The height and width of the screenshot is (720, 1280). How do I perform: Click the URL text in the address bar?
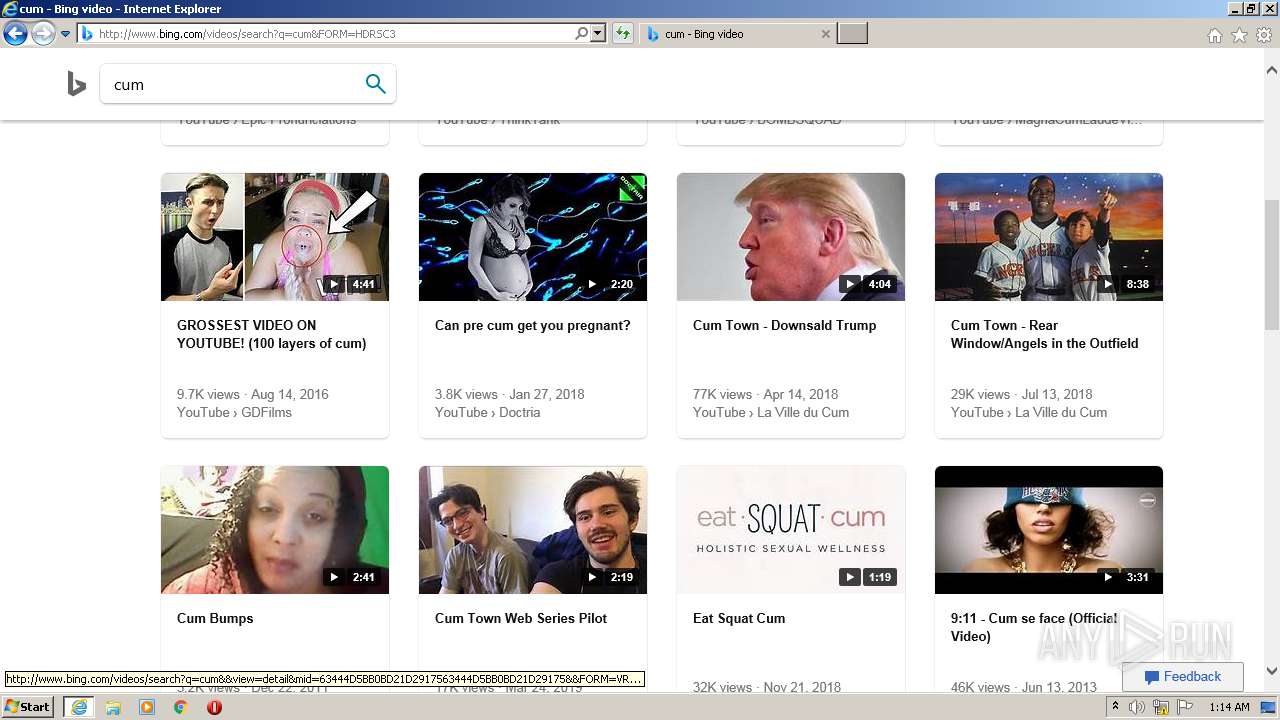click(x=247, y=34)
